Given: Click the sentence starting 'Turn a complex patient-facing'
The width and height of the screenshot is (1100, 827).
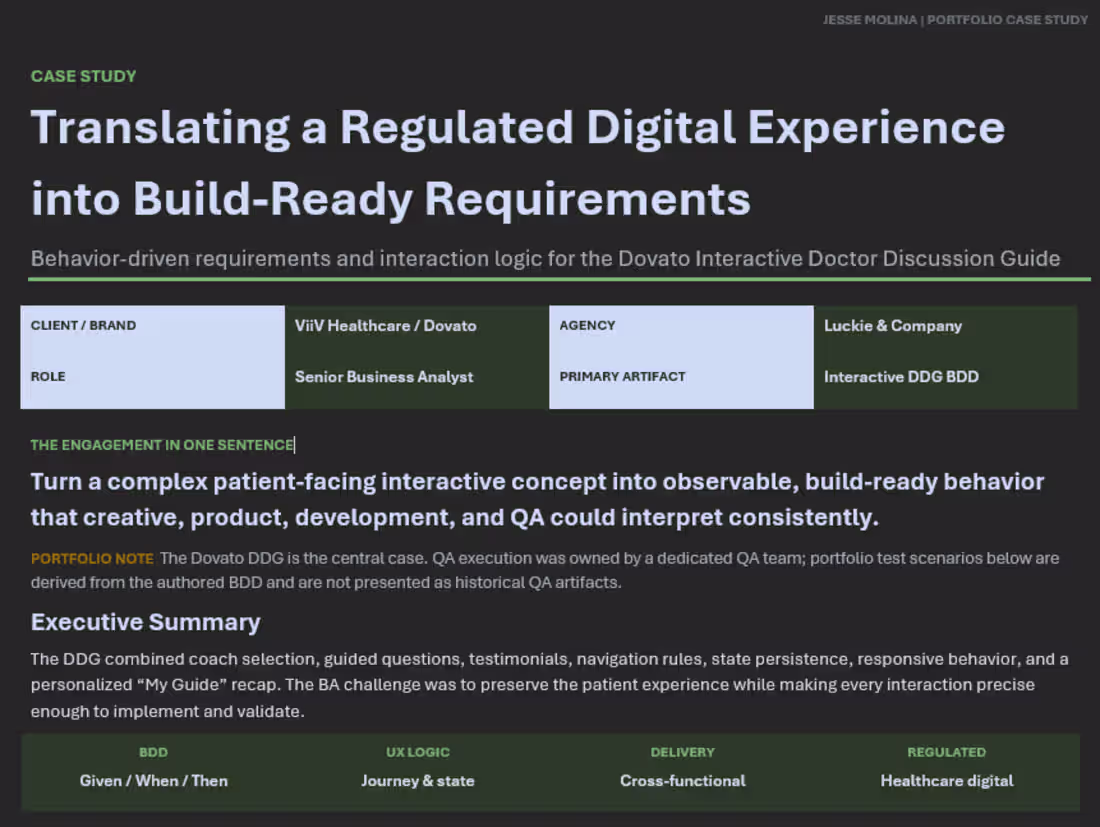Looking at the screenshot, I should pos(537,499).
